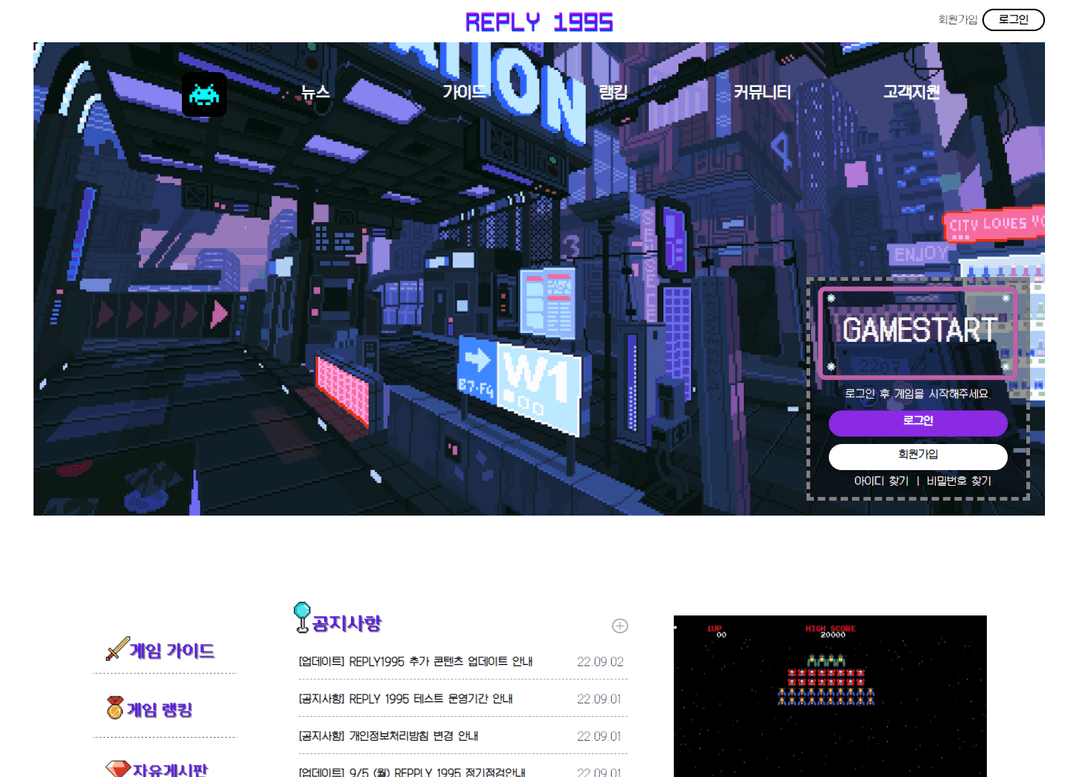Image resolution: width=1080 pixels, height=777 pixels.
Task: Open the 랭킹 menu
Action: [613, 92]
